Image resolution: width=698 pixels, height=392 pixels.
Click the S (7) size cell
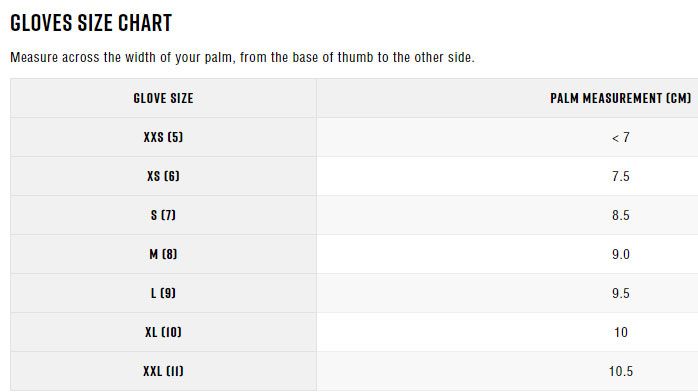click(163, 215)
